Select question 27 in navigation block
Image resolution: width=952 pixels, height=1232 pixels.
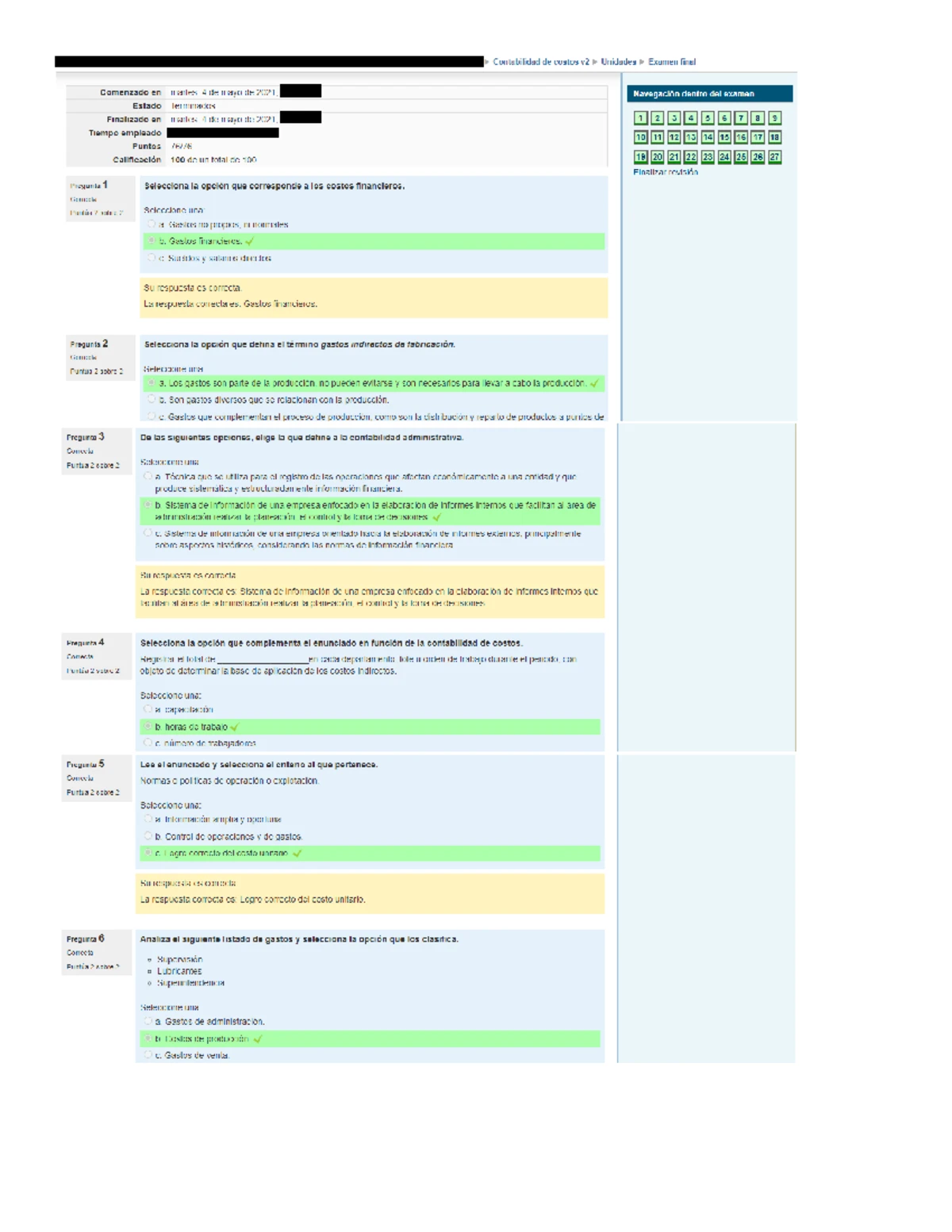tap(774, 157)
